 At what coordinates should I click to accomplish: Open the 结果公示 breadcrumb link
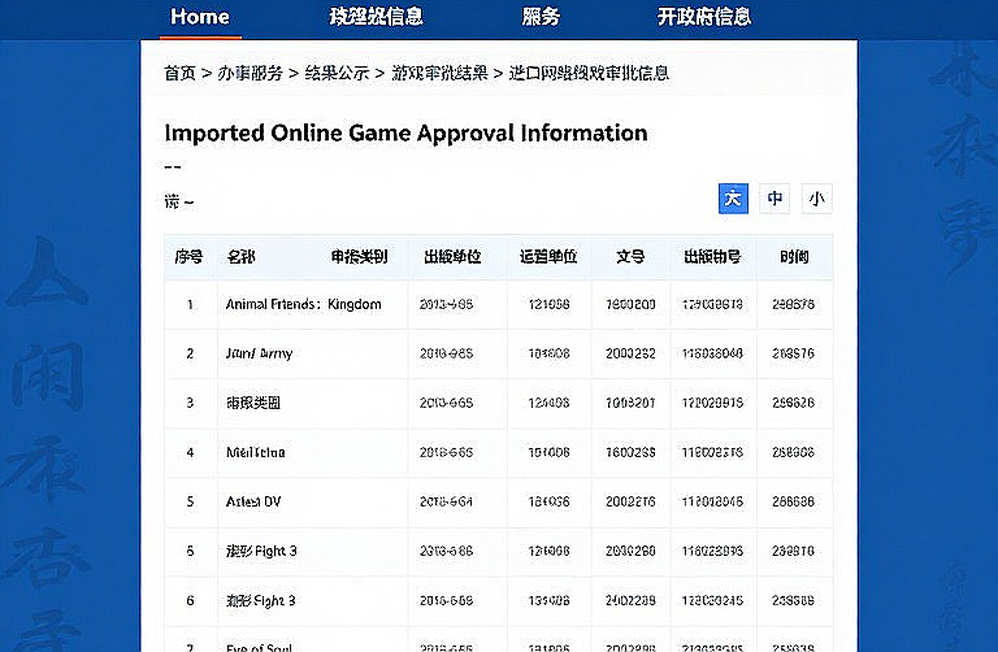tap(337, 73)
